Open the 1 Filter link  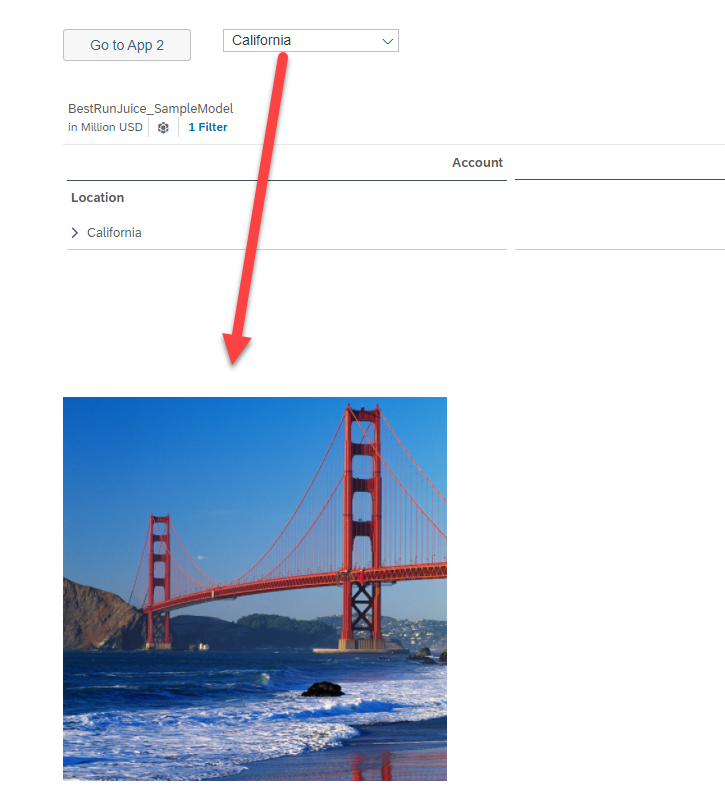208,127
